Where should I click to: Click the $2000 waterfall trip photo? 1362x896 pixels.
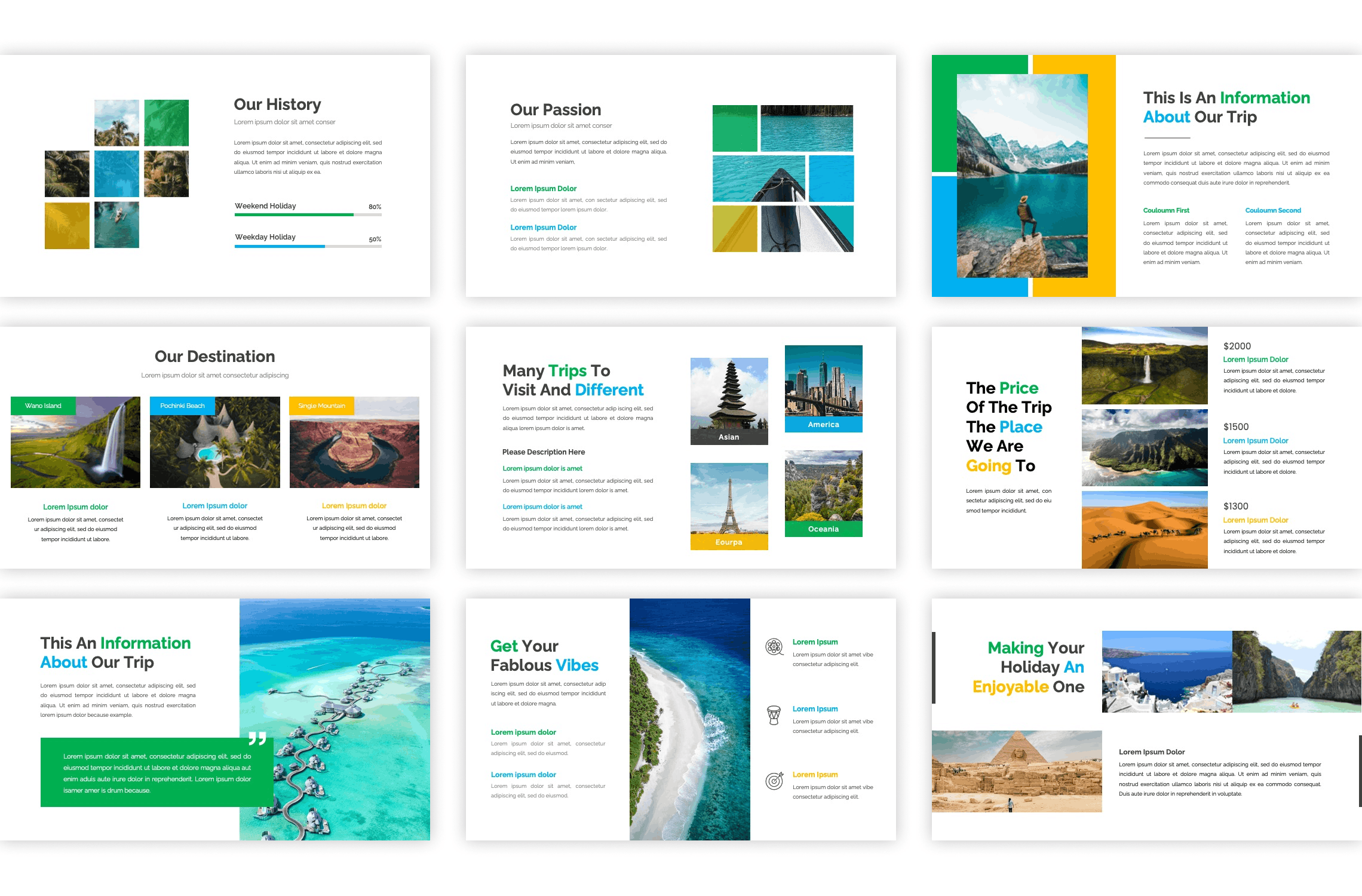(x=1144, y=366)
